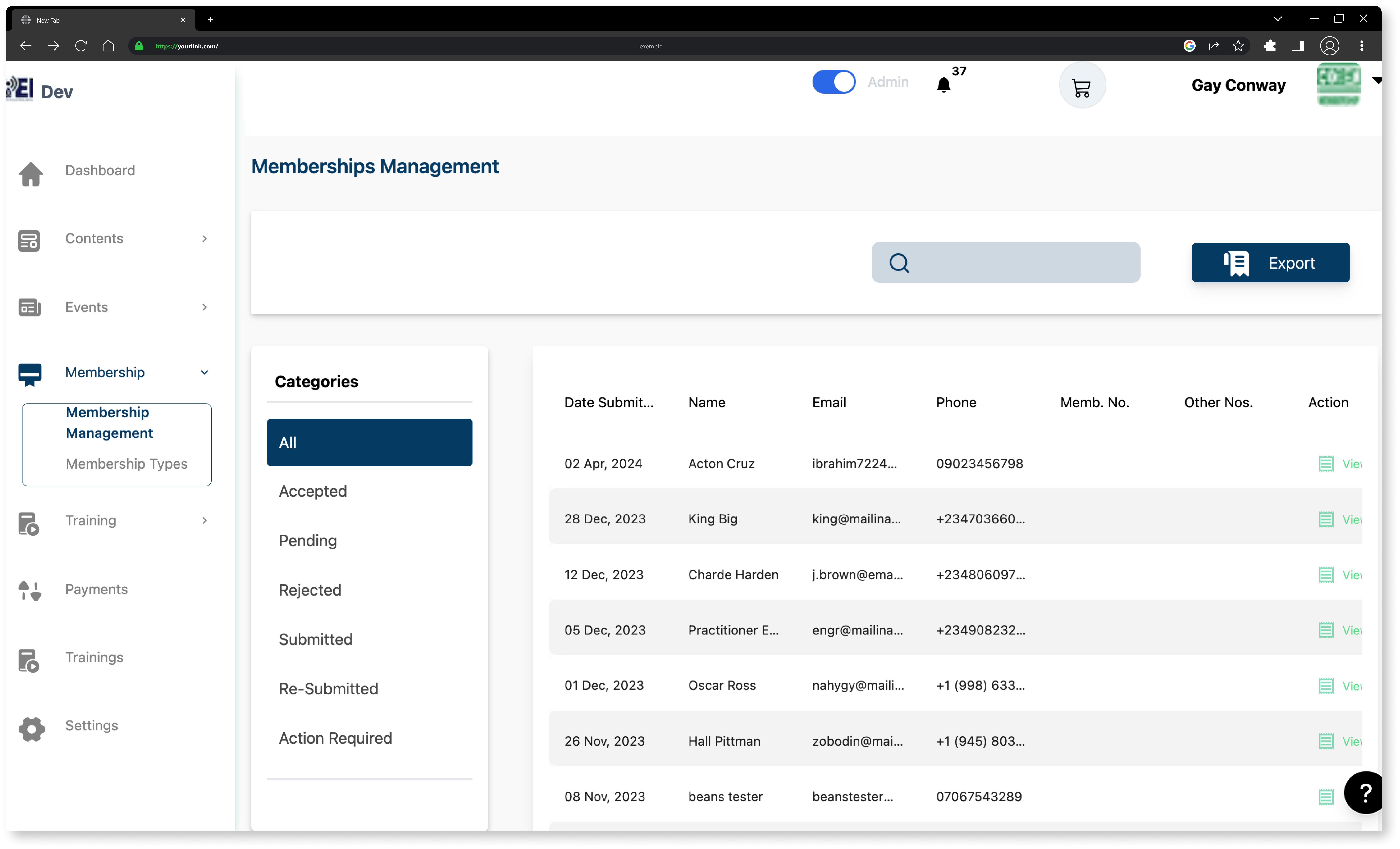Bookmark the page with the star icon
This screenshot has height=849, width=1400.
[x=1238, y=46]
